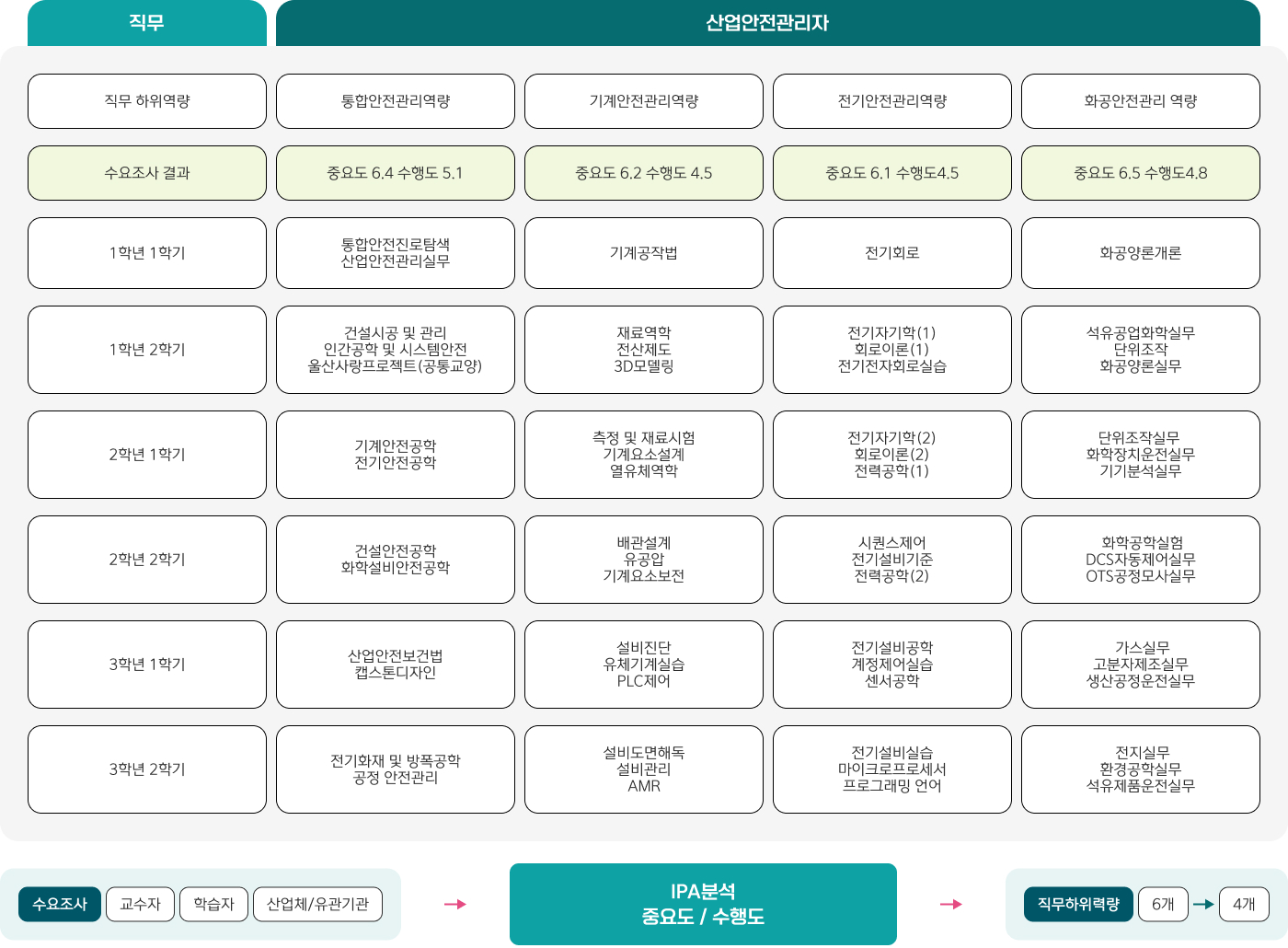
Task: Click the 교수자 tag
Action: tap(140, 904)
